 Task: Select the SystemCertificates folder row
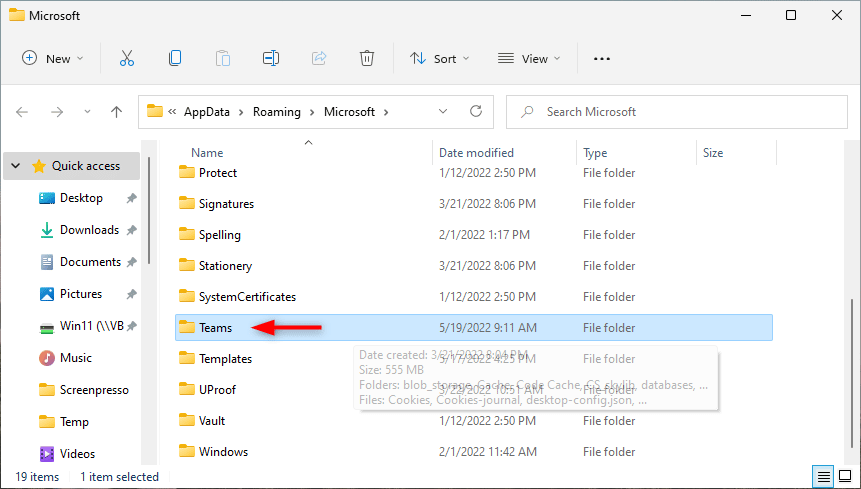pyautogui.click(x=473, y=297)
